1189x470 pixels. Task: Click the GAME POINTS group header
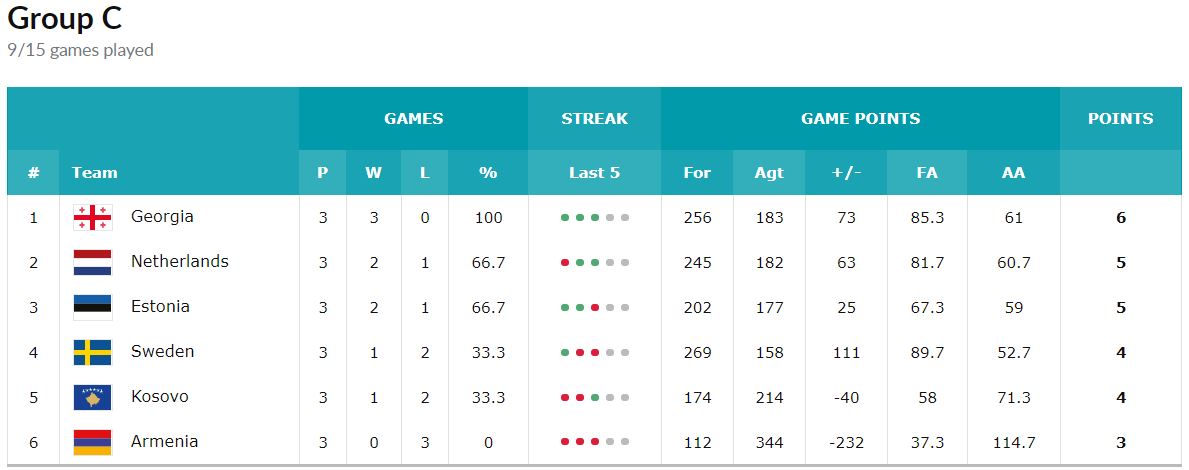click(x=861, y=119)
